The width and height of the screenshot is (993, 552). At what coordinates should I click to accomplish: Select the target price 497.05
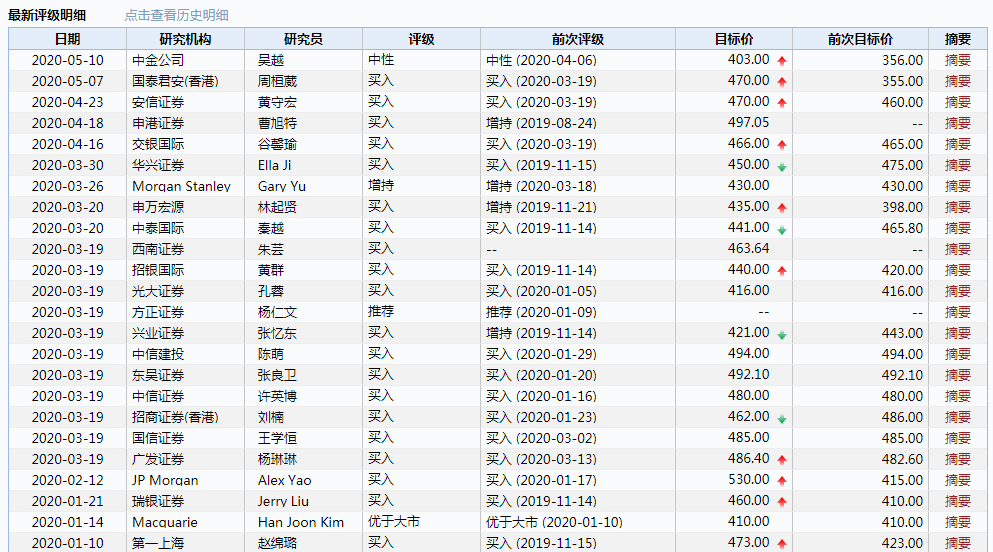[749, 123]
